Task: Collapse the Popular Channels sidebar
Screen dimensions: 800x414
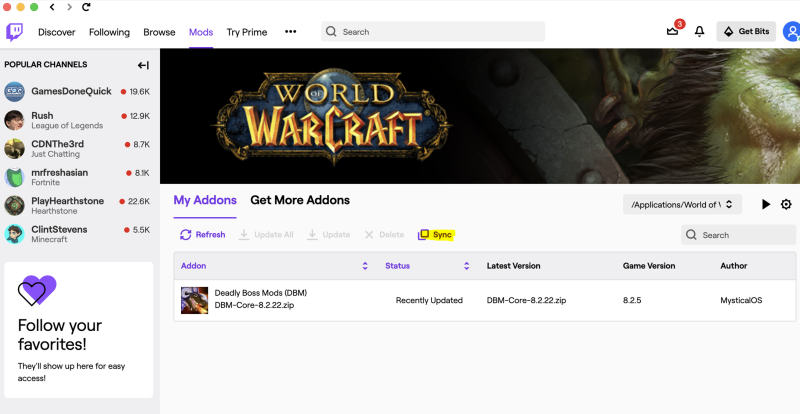Action: point(143,65)
